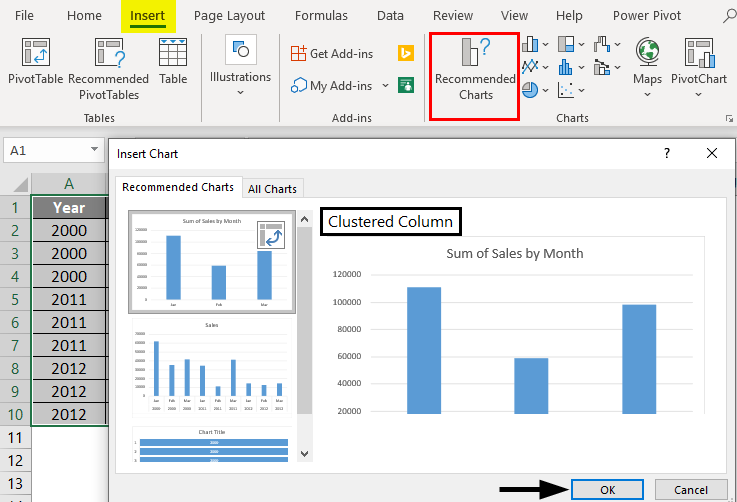
Task: Insert a line or area chart
Action: tap(530, 67)
